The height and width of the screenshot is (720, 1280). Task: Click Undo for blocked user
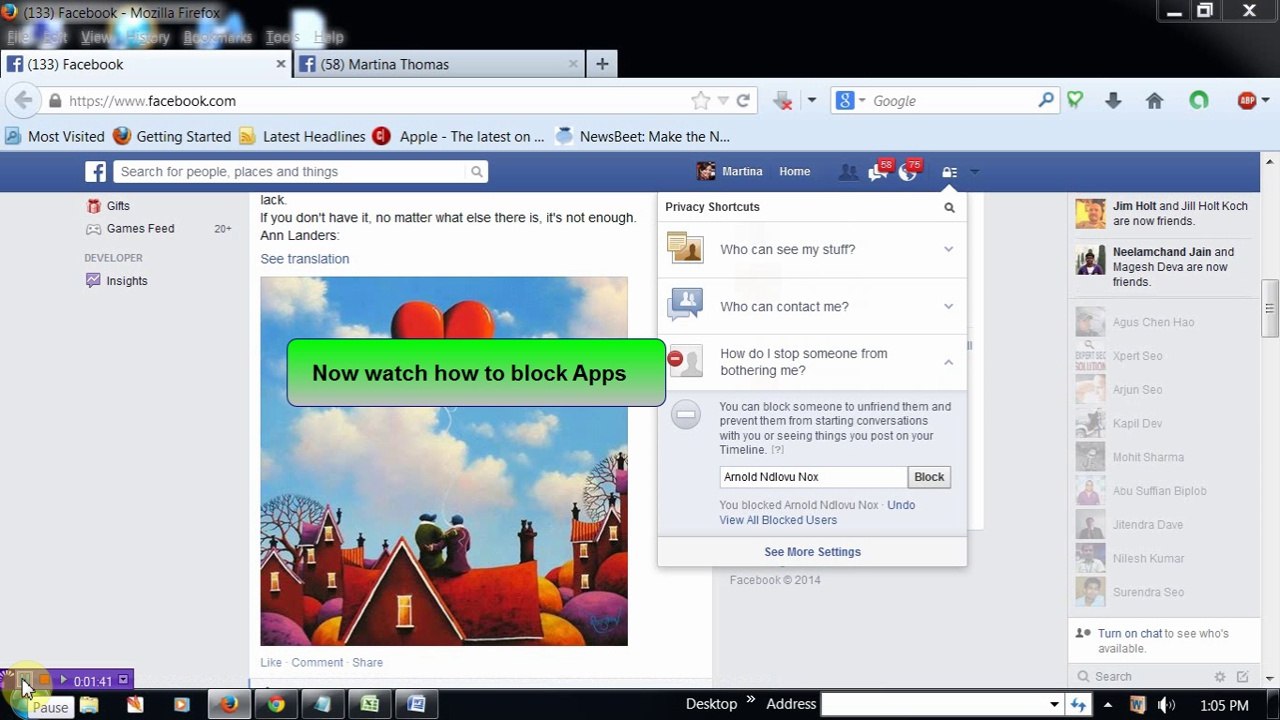coord(901,505)
